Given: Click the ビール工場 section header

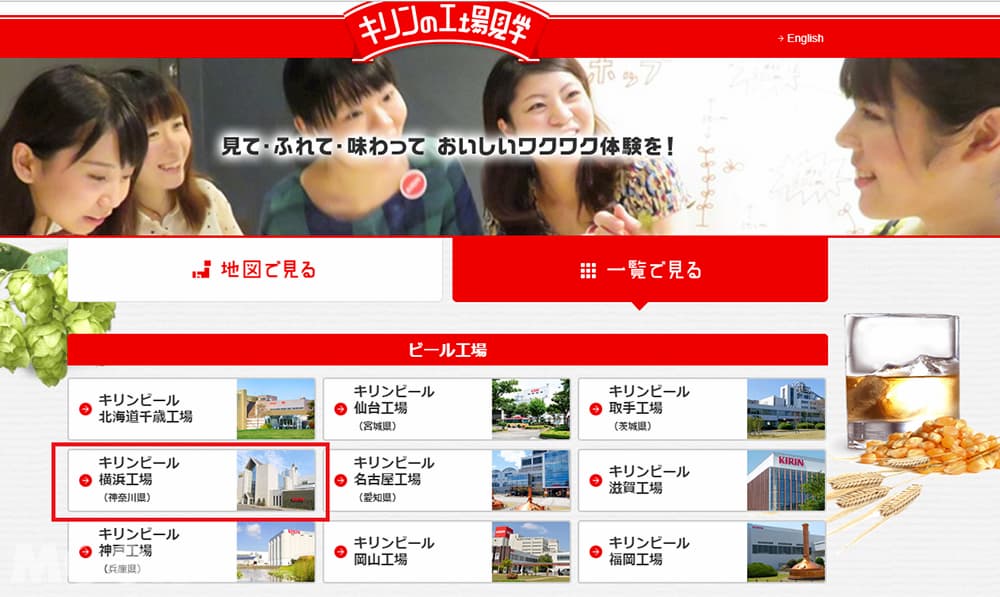Looking at the screenshot, I should 448,350.
